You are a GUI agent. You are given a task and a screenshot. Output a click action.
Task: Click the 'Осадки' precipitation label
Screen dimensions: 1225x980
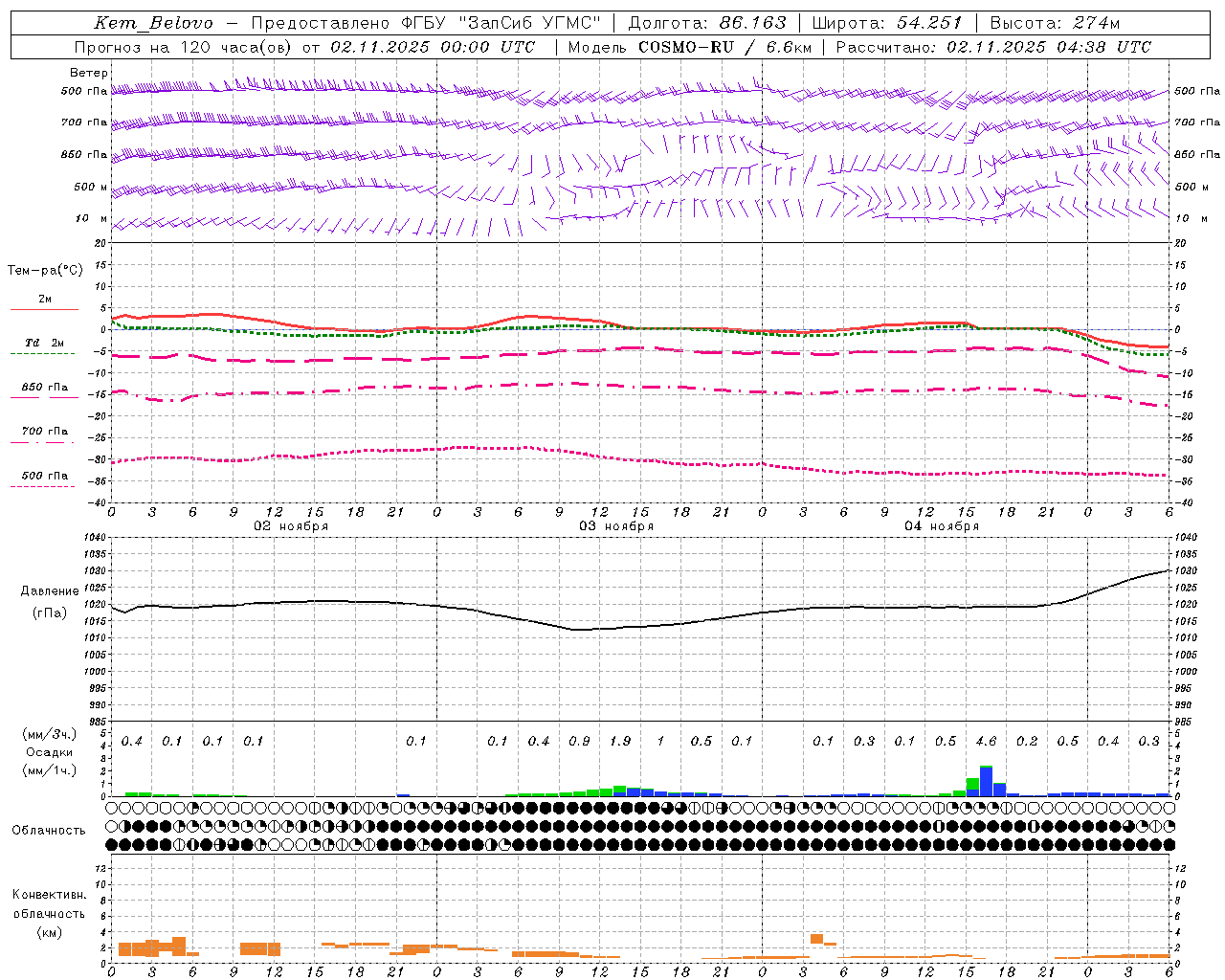point(50,752)
